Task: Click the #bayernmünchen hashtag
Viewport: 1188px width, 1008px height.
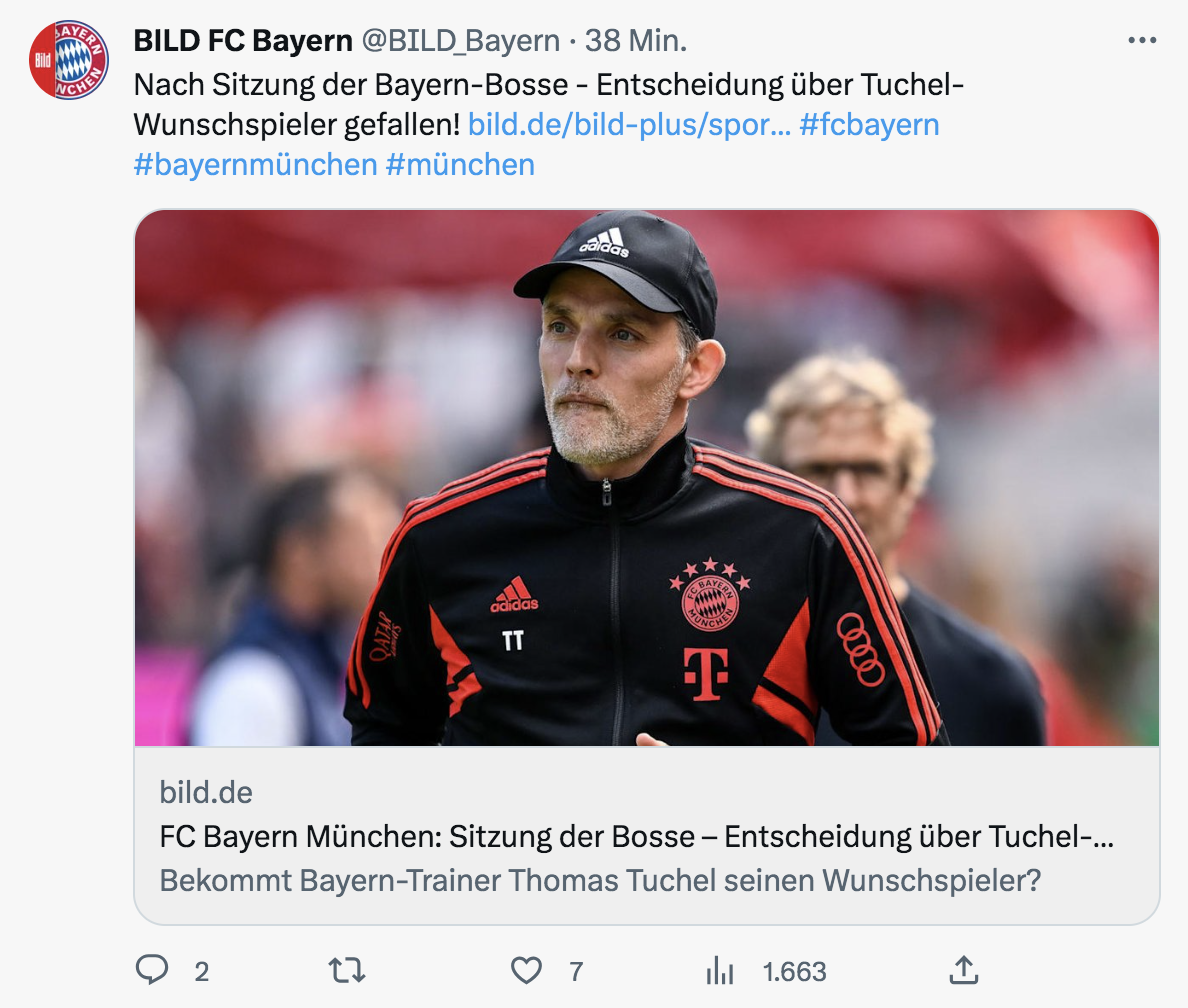Action: pyautogui.click(x=255, y=164)
